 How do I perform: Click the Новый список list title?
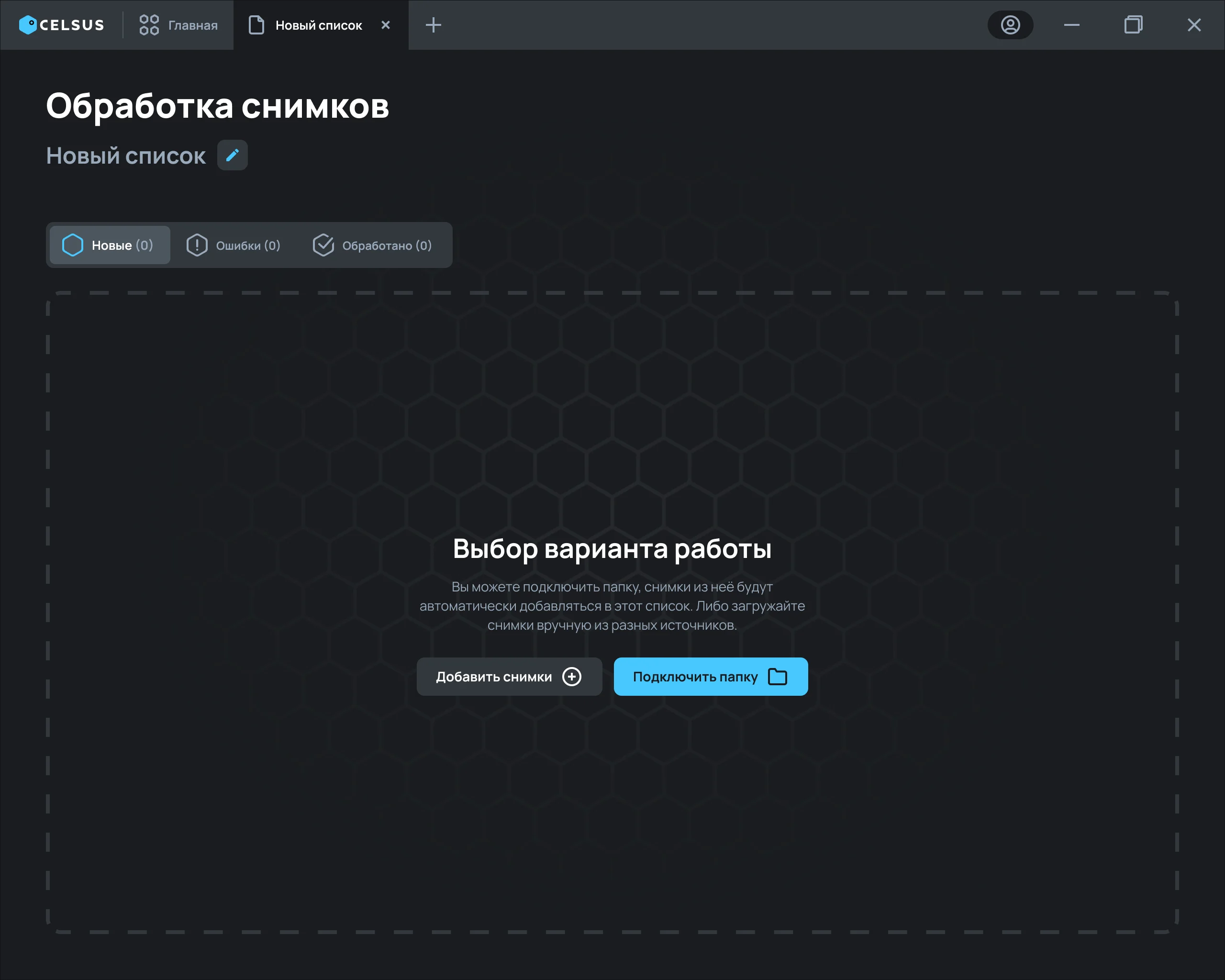pyautogui.click(x=126, y=156)
